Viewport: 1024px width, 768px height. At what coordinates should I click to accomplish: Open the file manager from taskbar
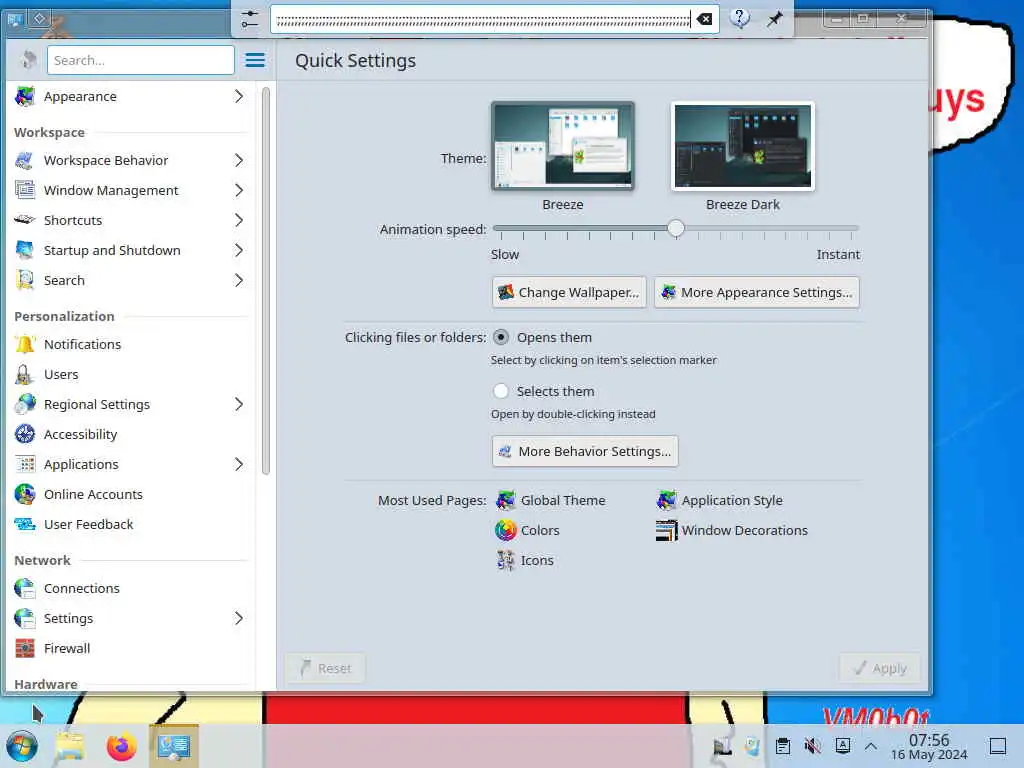tap(69, 746)
